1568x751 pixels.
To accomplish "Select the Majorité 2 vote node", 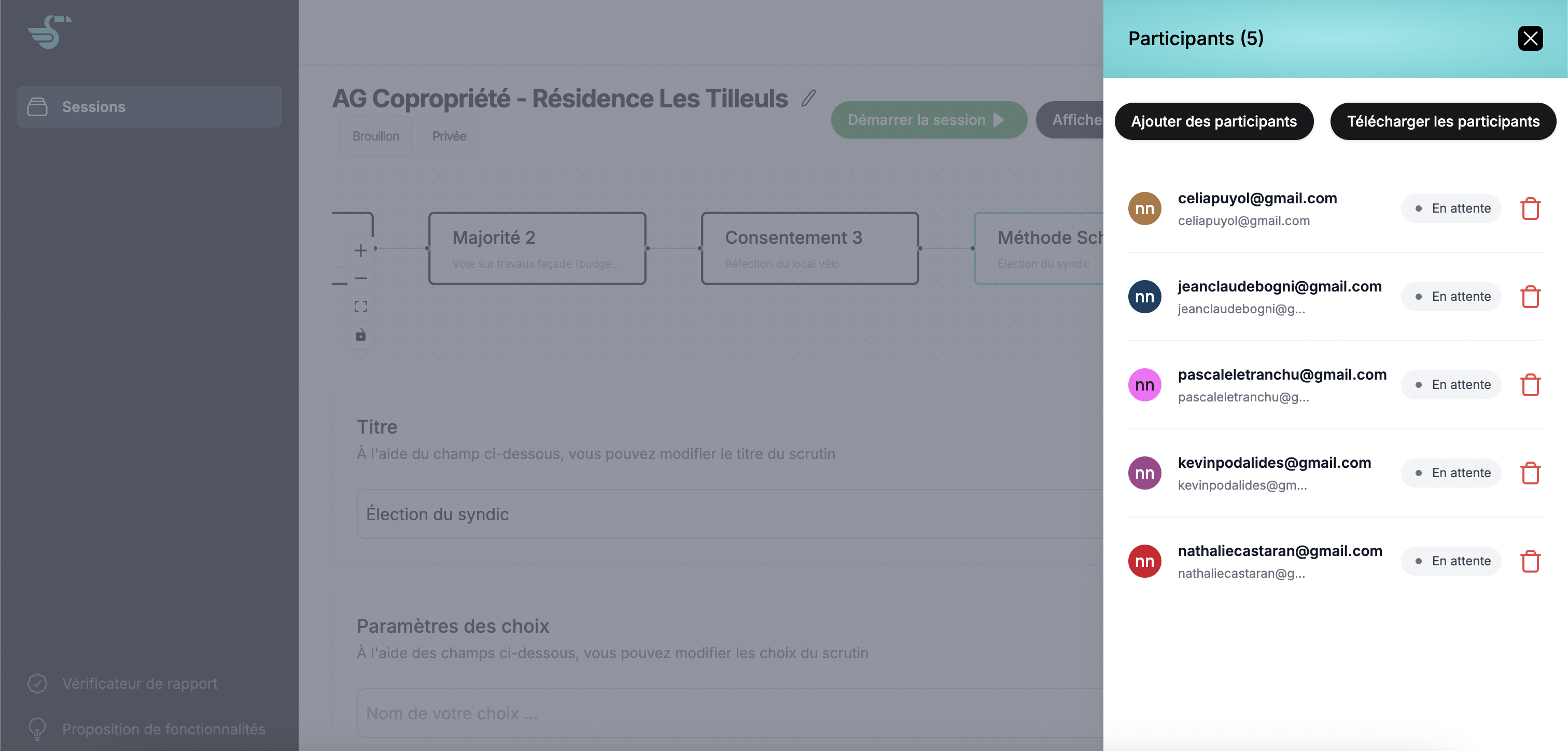I will click(x=536, y=248).
